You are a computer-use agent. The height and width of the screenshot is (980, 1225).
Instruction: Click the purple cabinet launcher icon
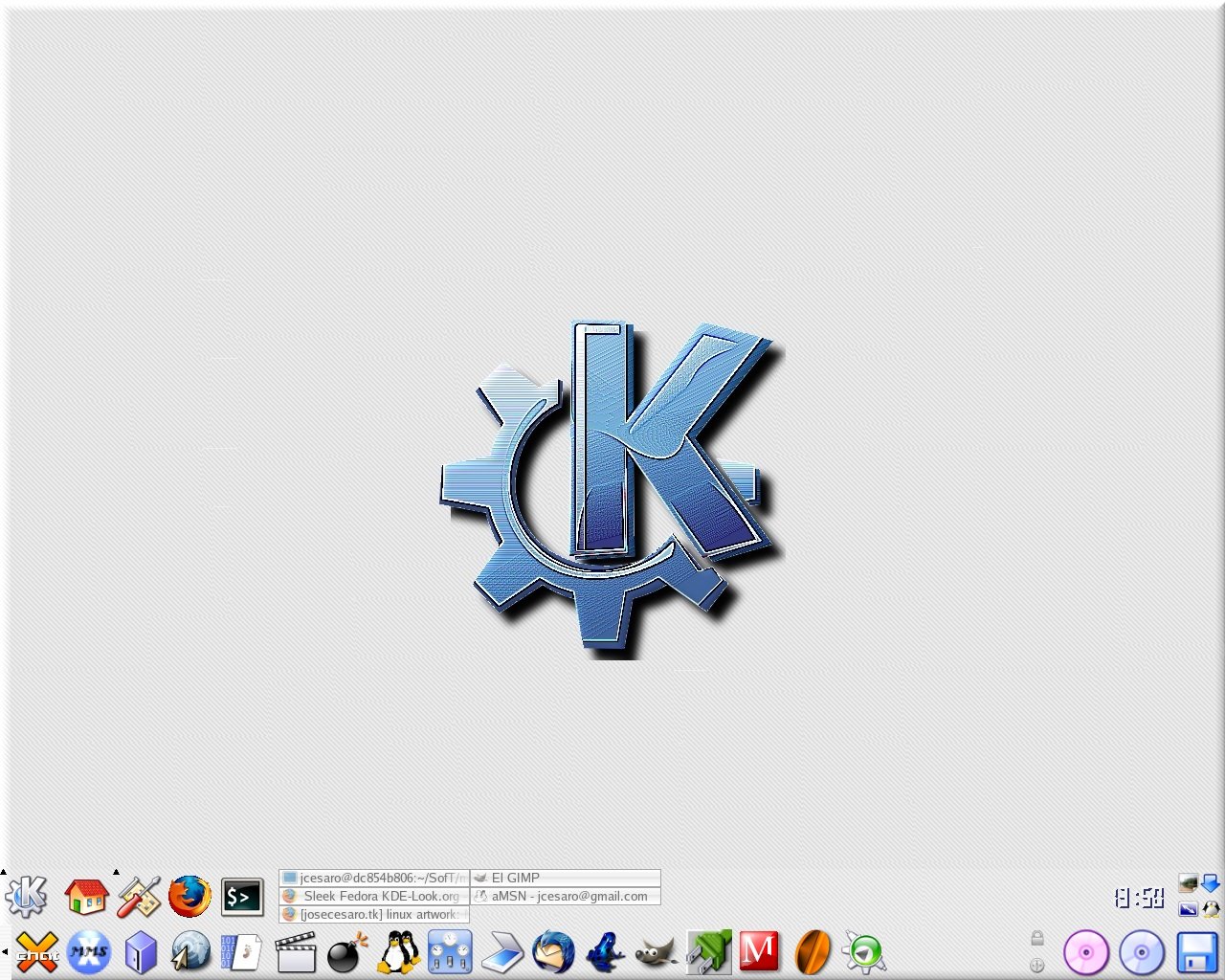pyautogui.click(x=141, y=952)
